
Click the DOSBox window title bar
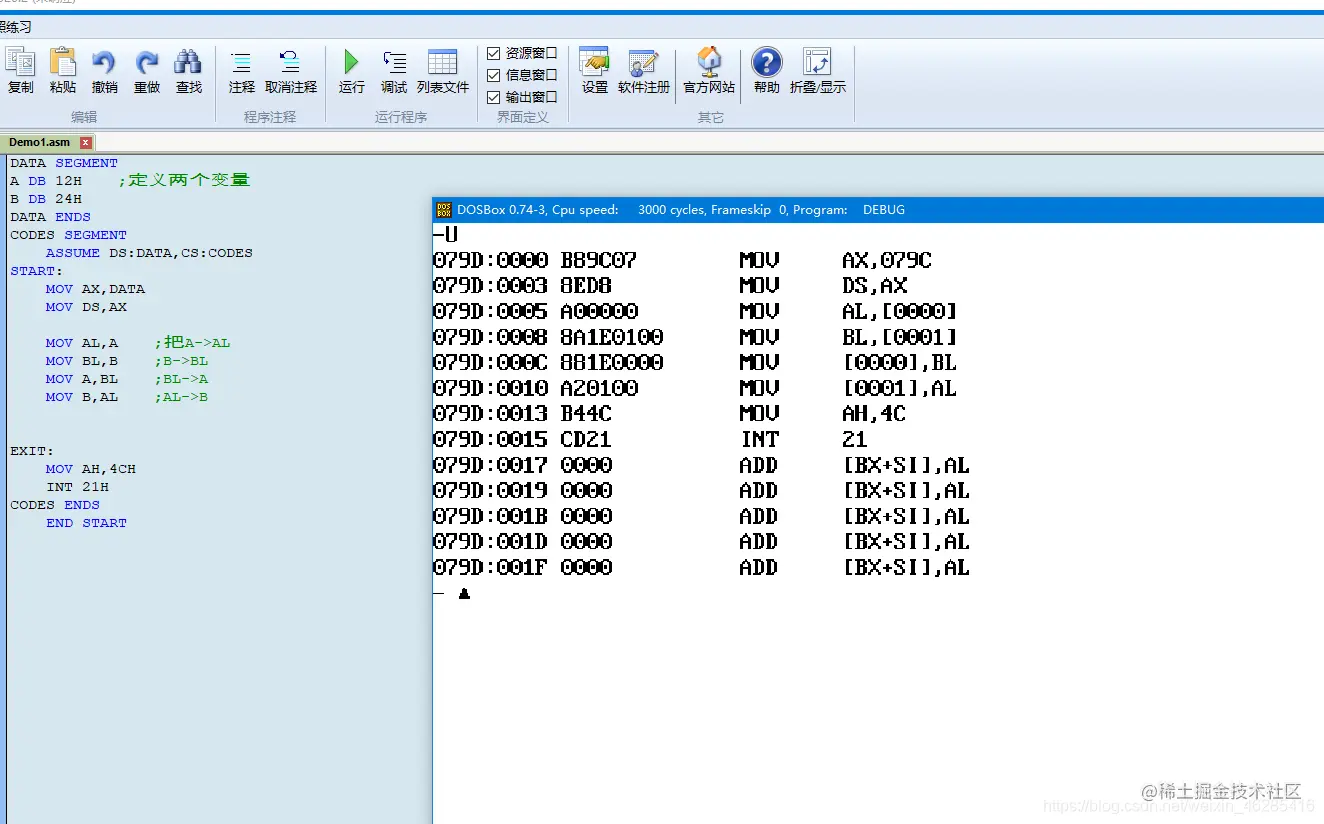point(878,210)
